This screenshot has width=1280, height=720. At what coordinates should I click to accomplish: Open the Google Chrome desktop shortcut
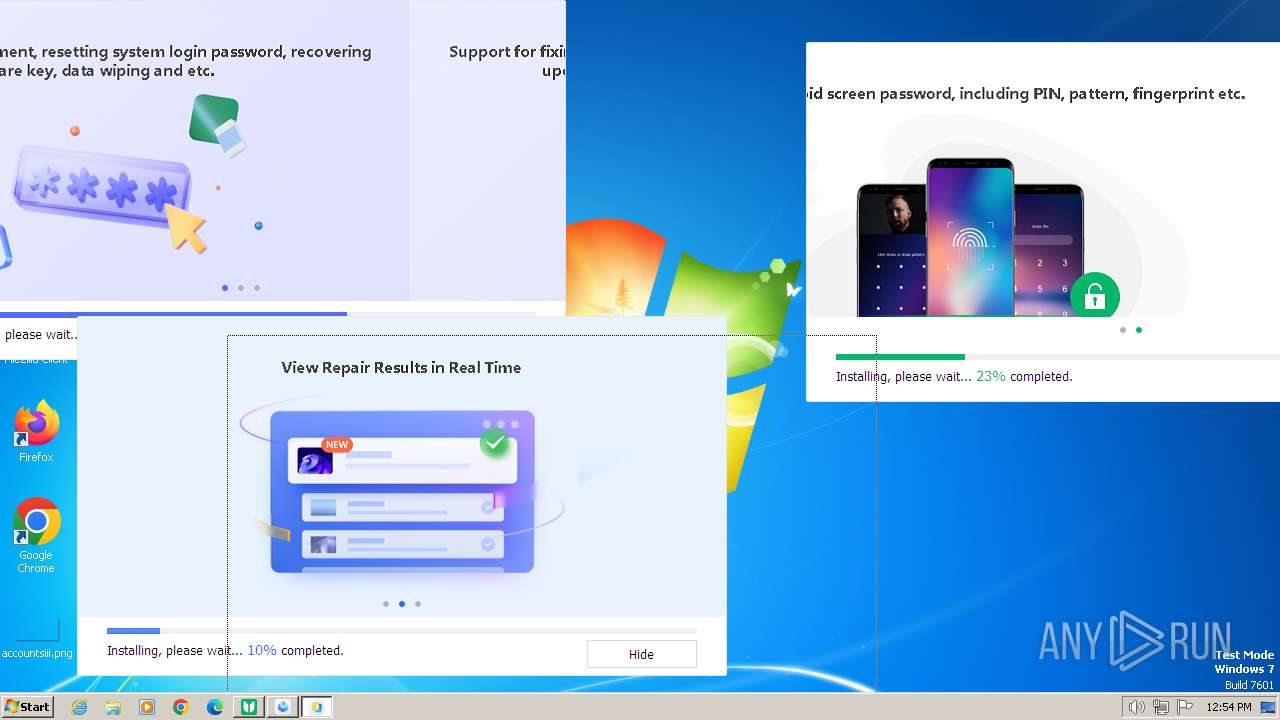click(x=36, y=536)
